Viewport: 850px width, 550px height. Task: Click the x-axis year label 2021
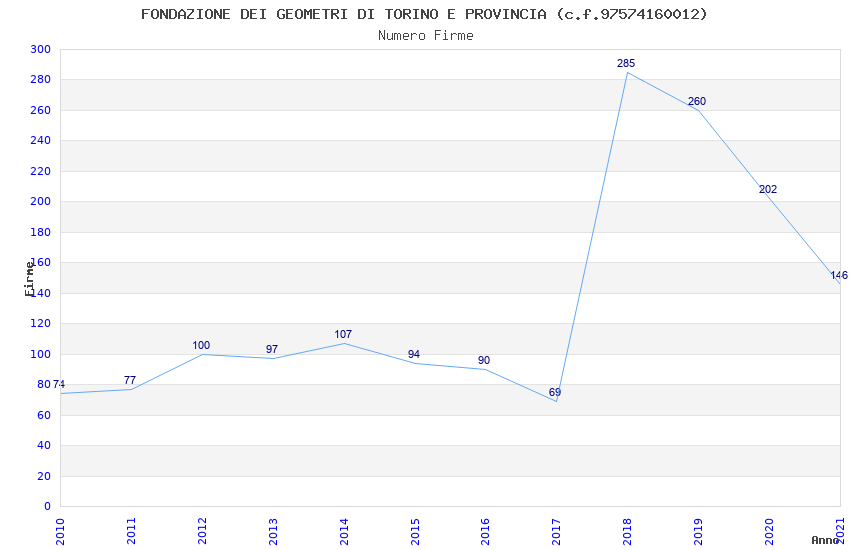840,532
